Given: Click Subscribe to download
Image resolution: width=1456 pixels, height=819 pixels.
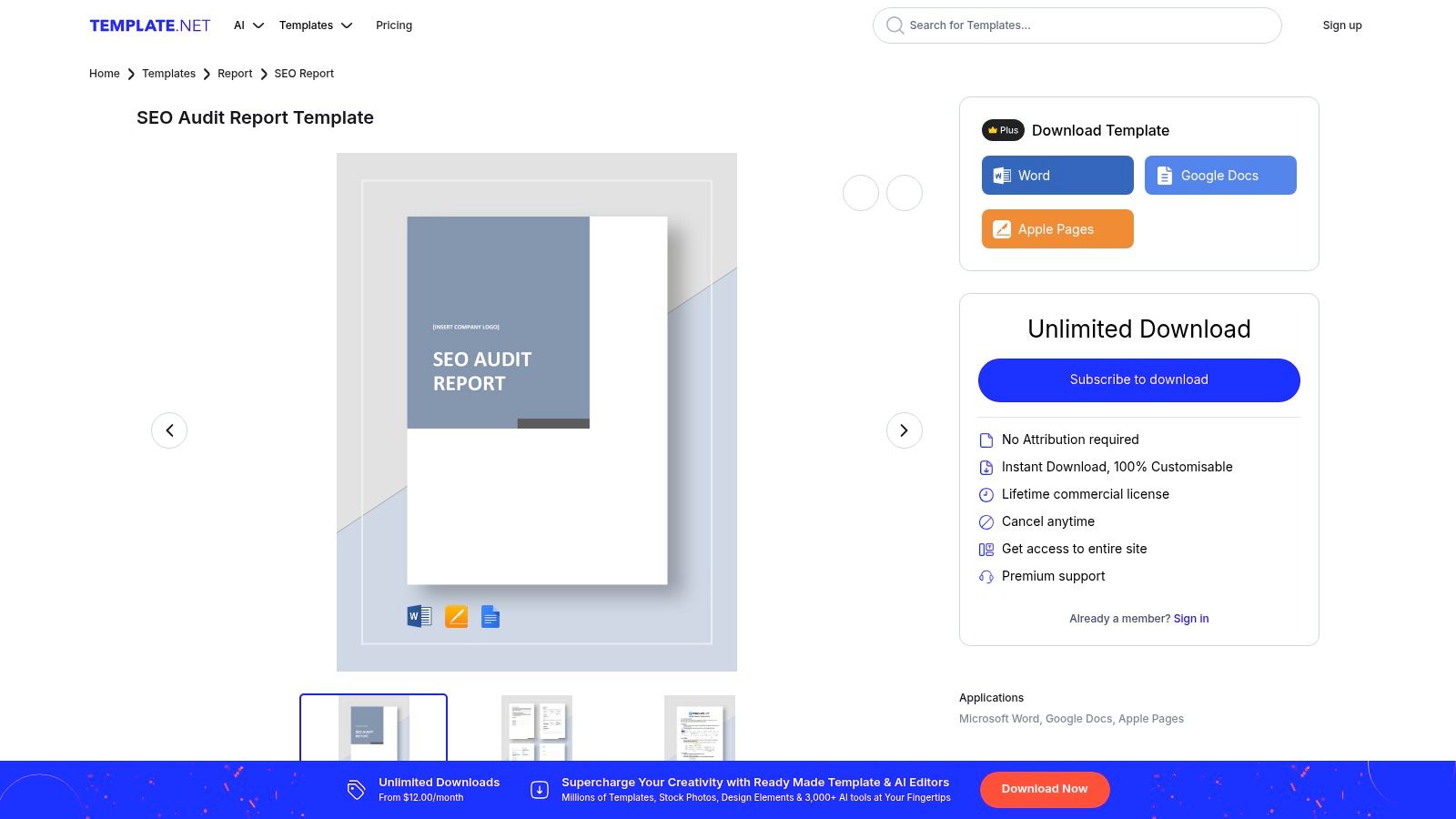Looking at the screenshot, I should (1138, 379).
